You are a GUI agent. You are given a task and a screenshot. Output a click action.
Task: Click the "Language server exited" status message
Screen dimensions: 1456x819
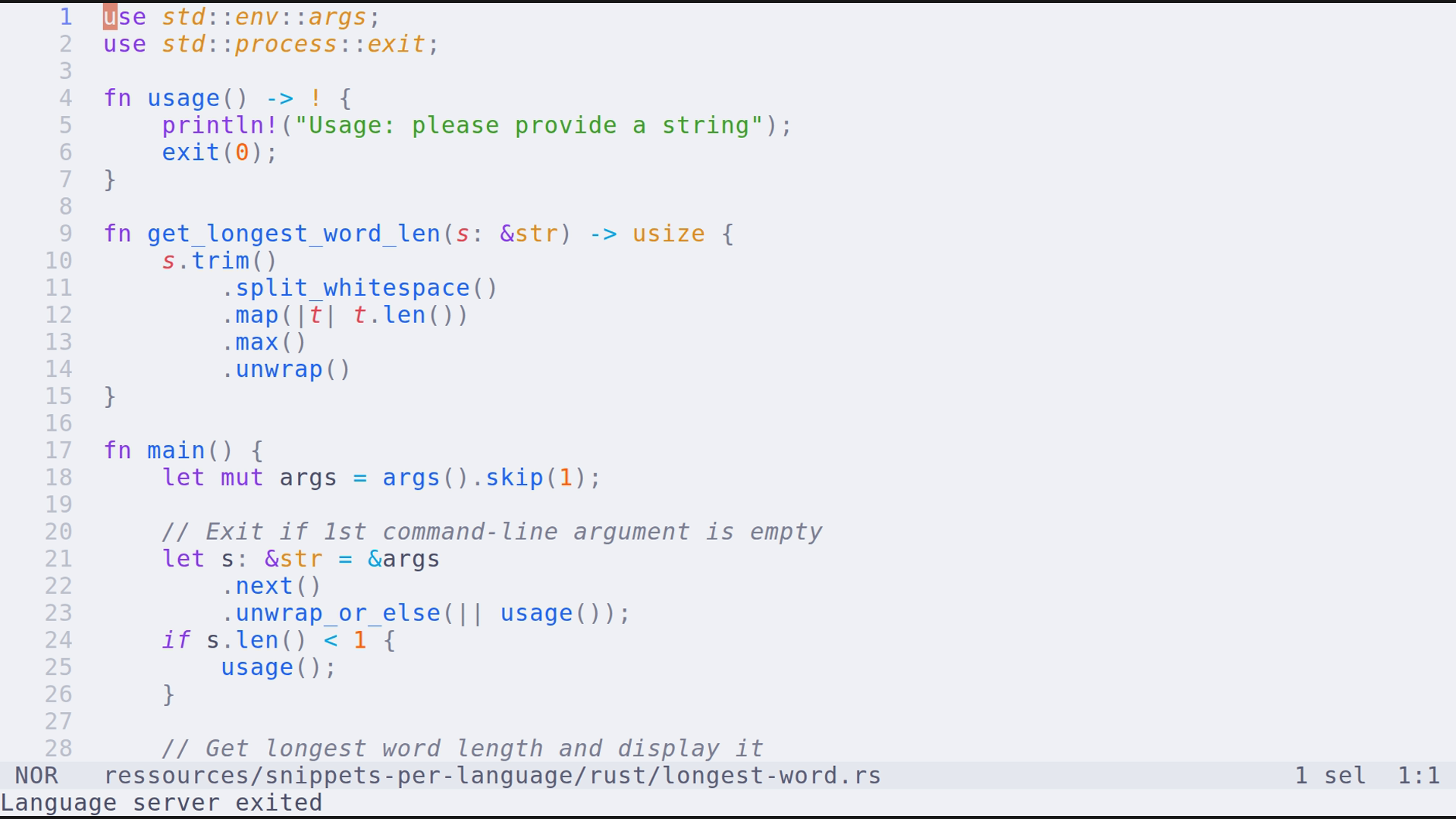(x=162, y=802)
